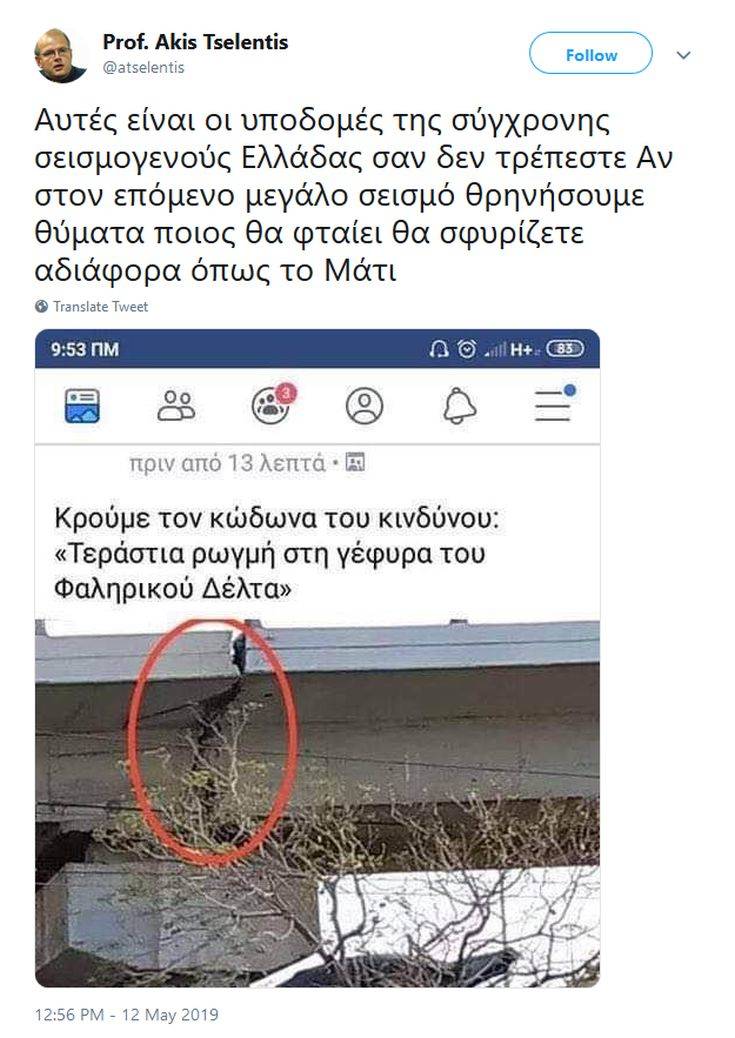Open Prof. Akis Tselentis profile picture

[x=60, y=56]
